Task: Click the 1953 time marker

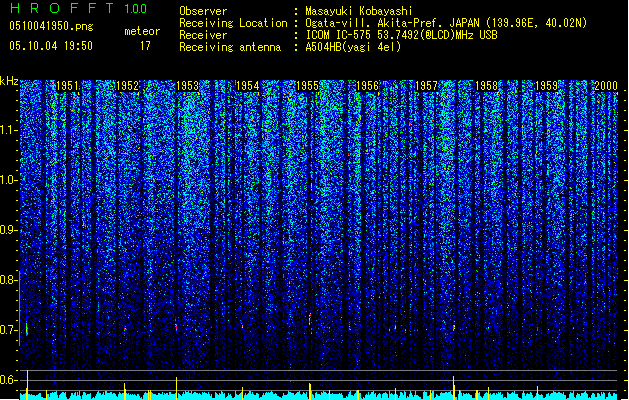Action: coord(187,86)
